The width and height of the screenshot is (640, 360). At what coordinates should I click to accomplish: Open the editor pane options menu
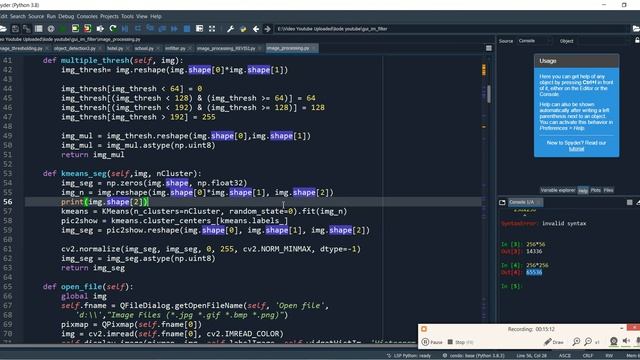pos(489,48)
